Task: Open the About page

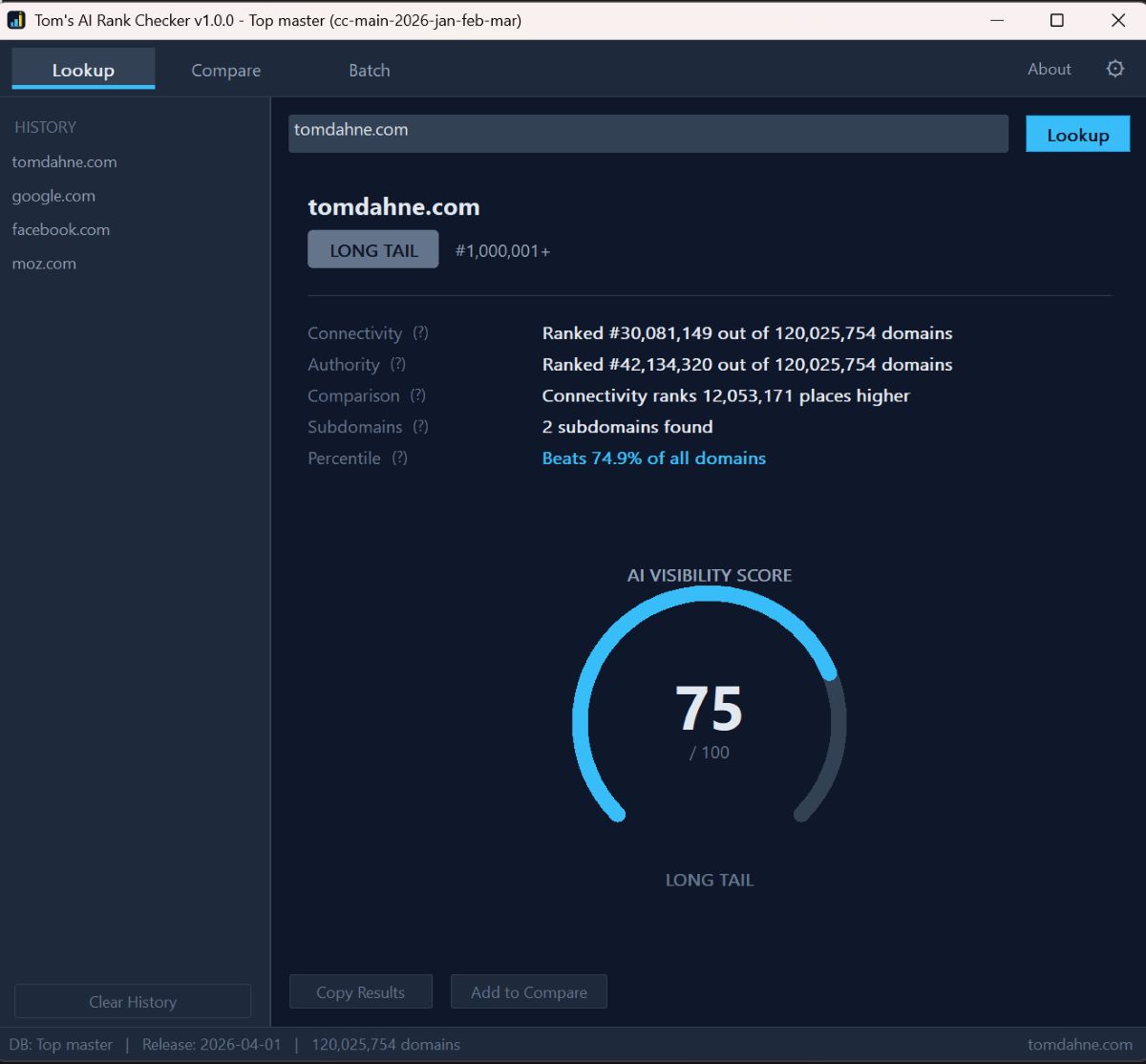Action: click(x=1049, y=69)
